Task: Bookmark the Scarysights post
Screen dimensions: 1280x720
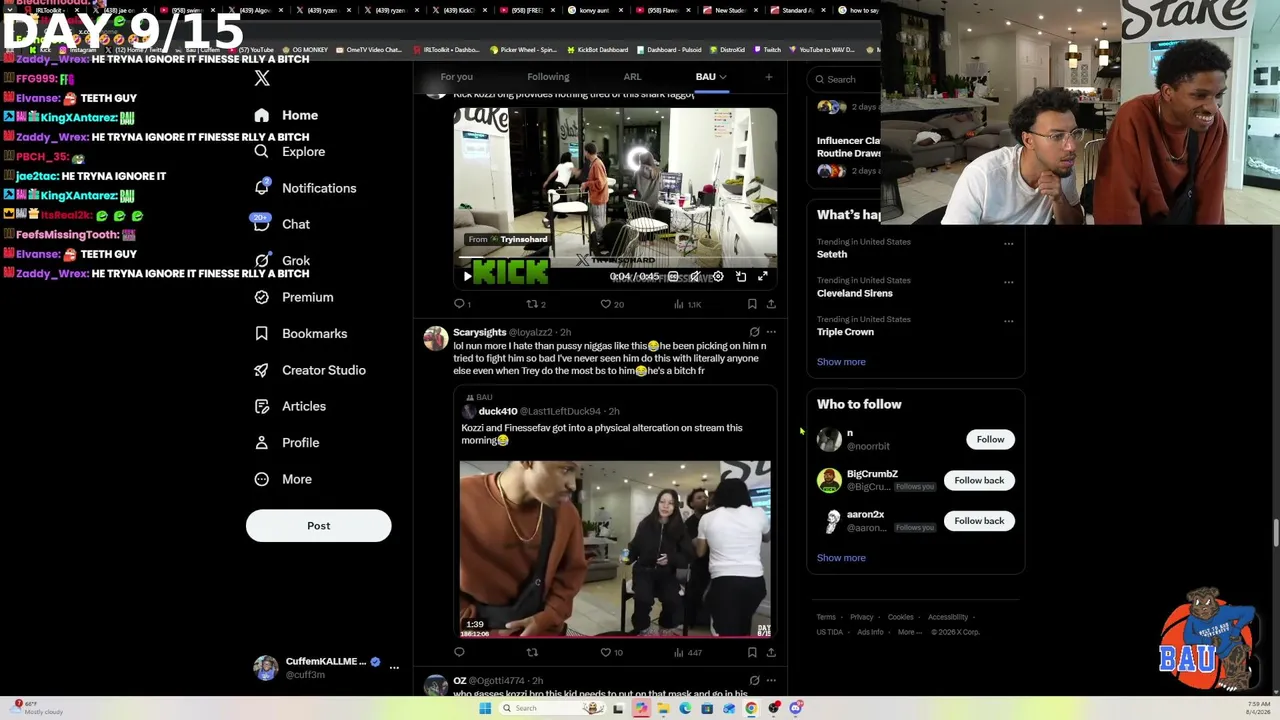Action: click(x=752, y=652)
